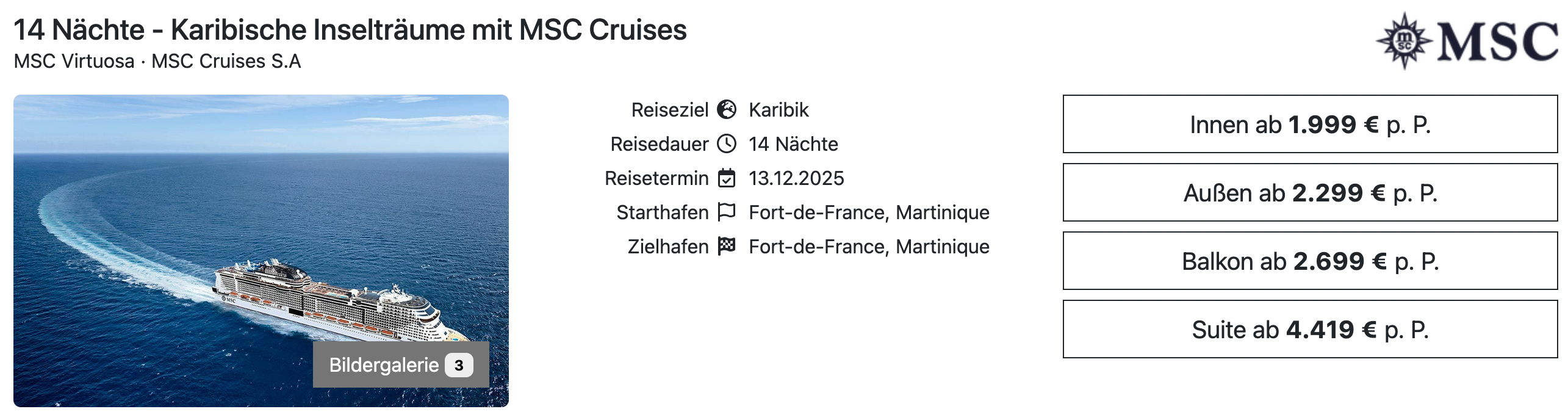
Task: Click the gallery image count badge
Action: (x=459, y=365)
